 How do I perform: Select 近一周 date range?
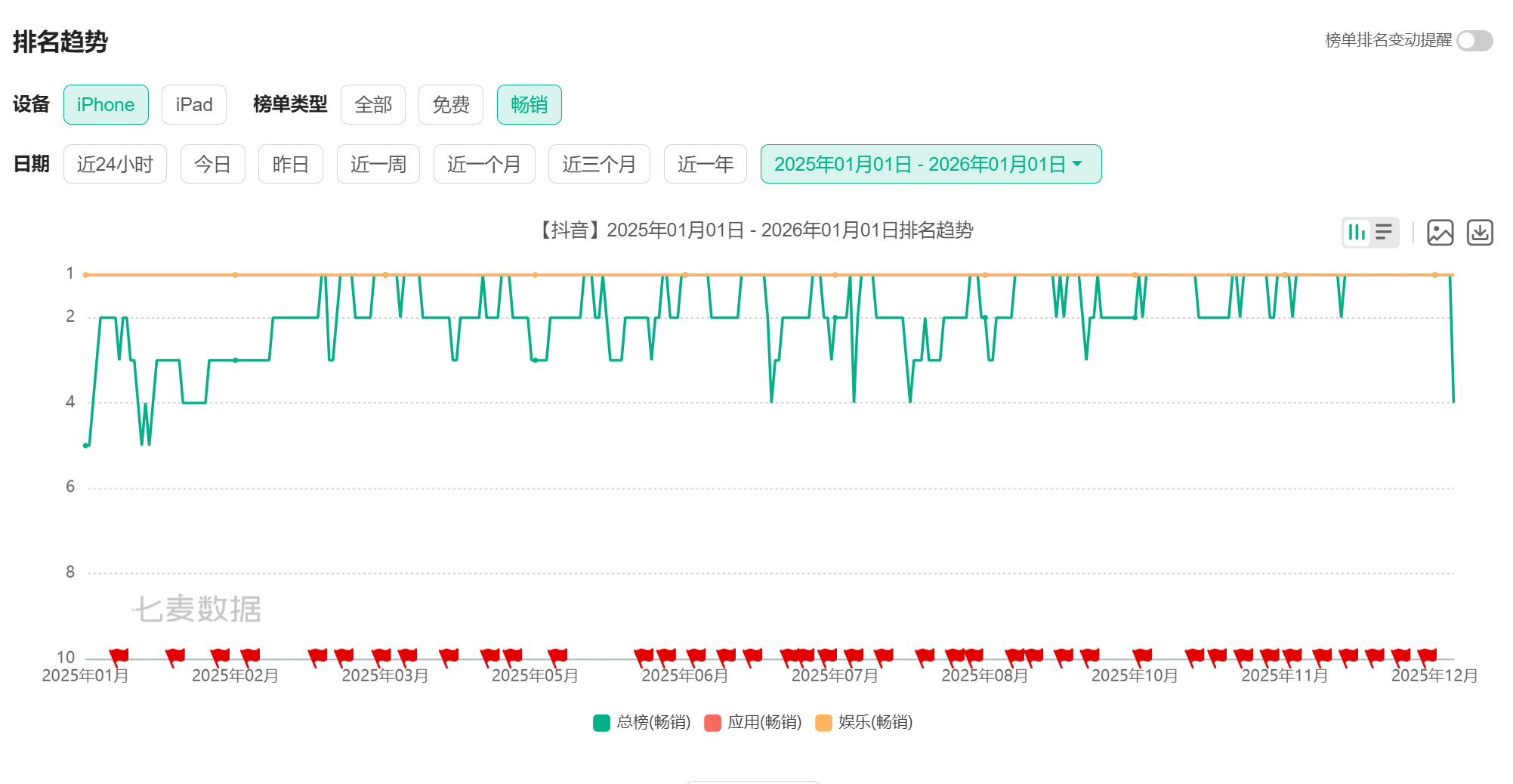pos(378,164)
